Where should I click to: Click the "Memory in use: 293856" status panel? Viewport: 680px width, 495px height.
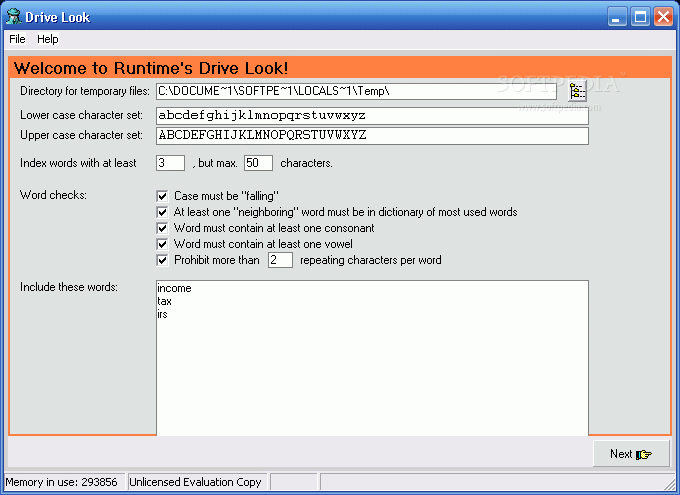click(64, 482)
